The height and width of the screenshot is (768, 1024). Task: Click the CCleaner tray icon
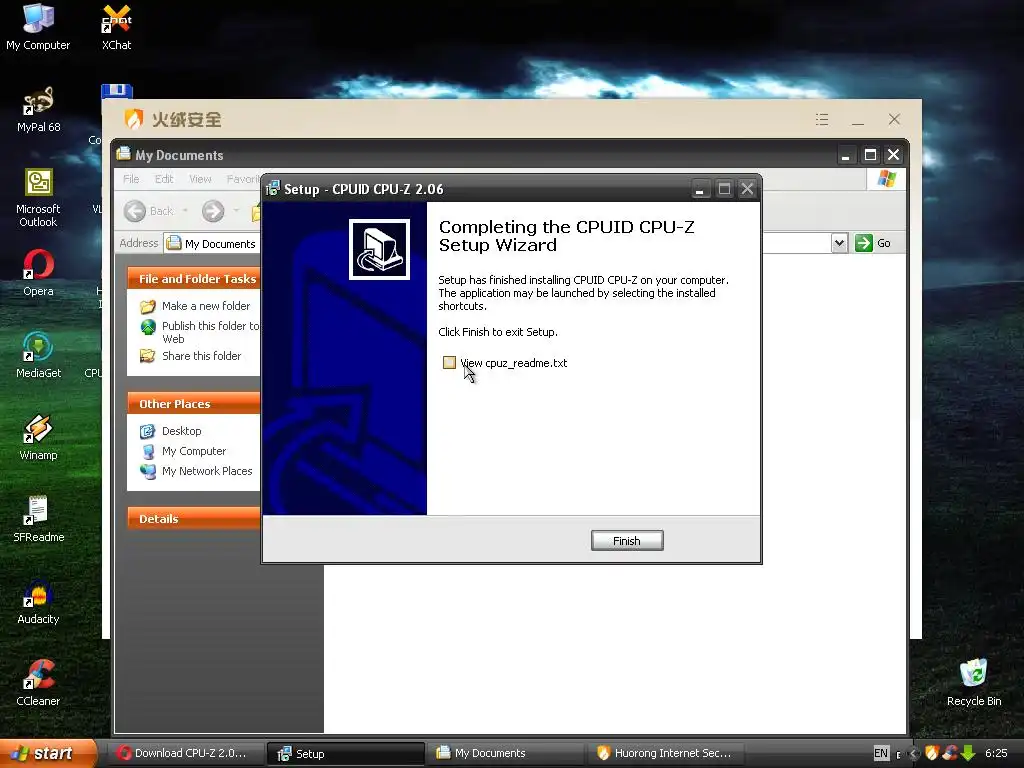click(x=950, y=753)
